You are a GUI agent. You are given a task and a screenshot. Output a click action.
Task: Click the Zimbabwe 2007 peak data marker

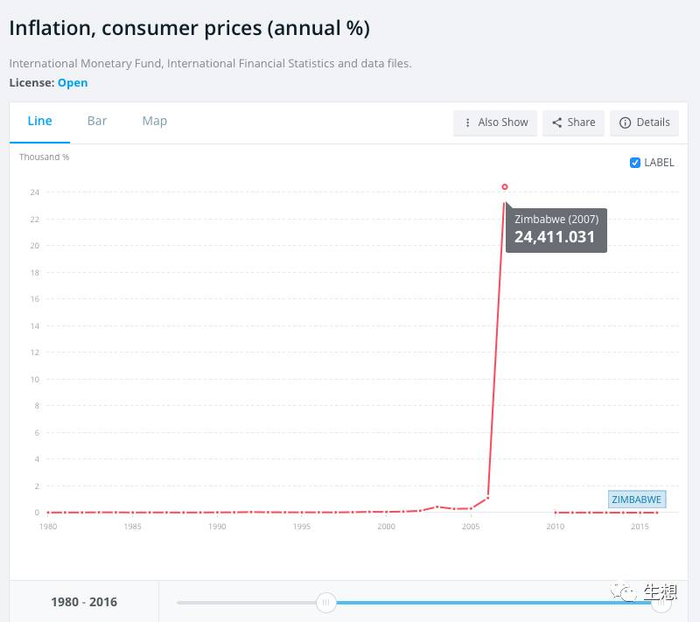coord(505,187)
